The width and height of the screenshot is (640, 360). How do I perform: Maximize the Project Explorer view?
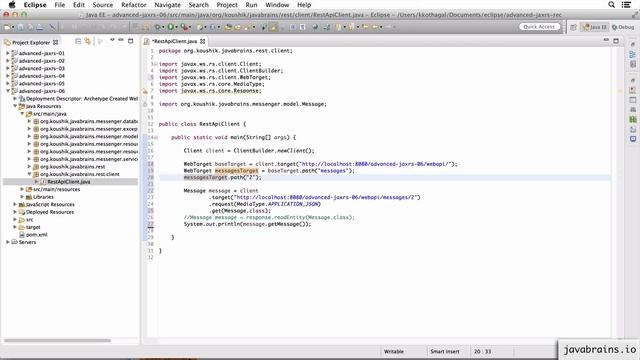pos(131,41)
